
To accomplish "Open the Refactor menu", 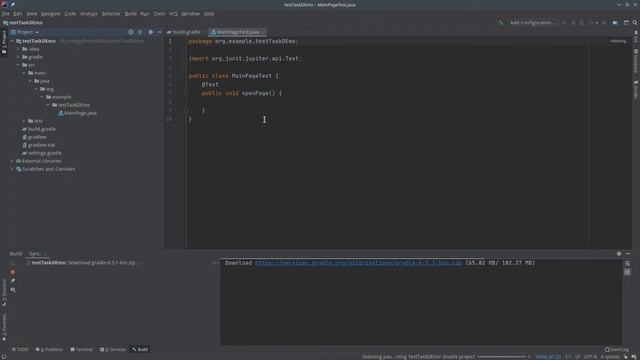I will (x=111, y=13).
